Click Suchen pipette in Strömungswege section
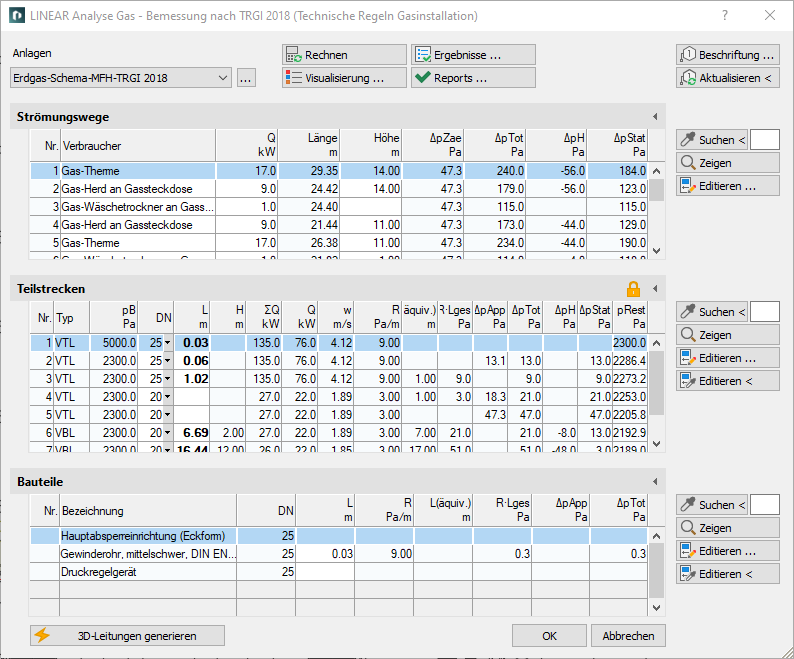 pos(712,140)
